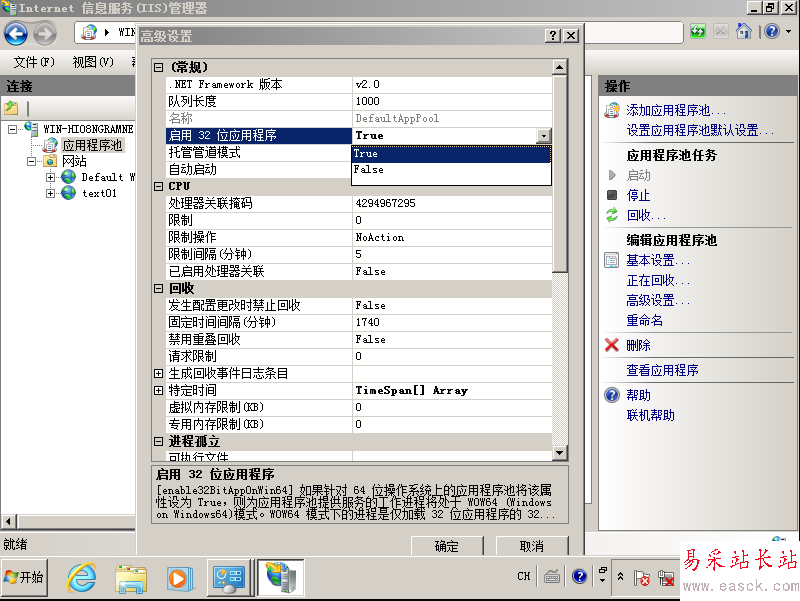The image size is (800, 601).
Task: Open the help icon in top toolbar
Action: point(772,32)
